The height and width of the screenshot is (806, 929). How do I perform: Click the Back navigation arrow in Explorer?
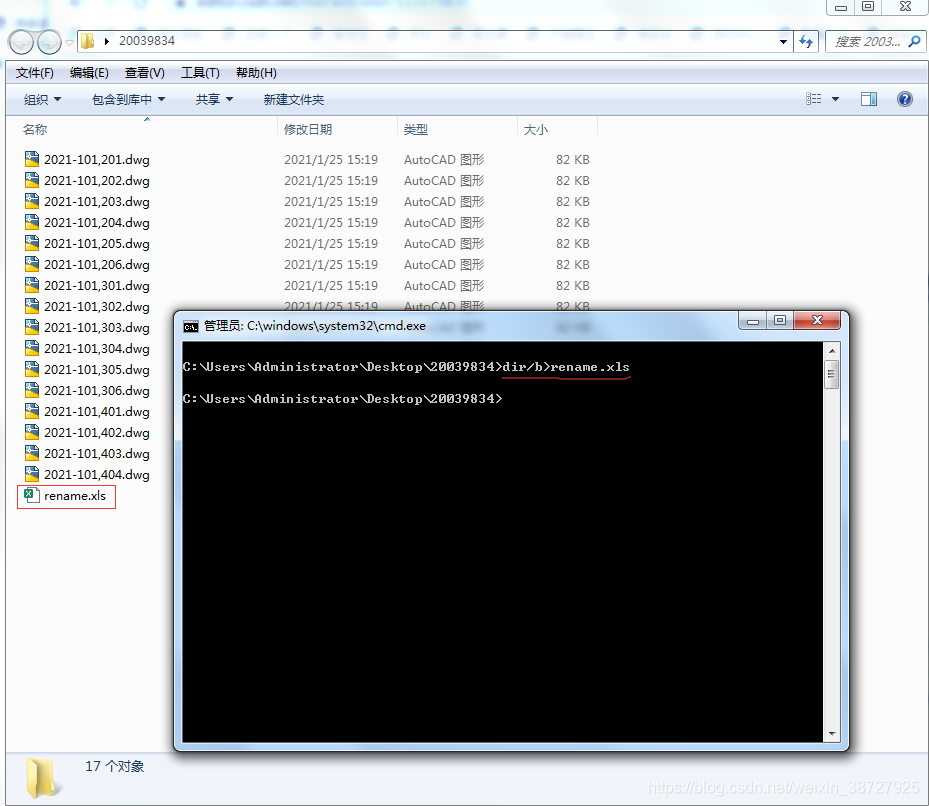[21, 42]
